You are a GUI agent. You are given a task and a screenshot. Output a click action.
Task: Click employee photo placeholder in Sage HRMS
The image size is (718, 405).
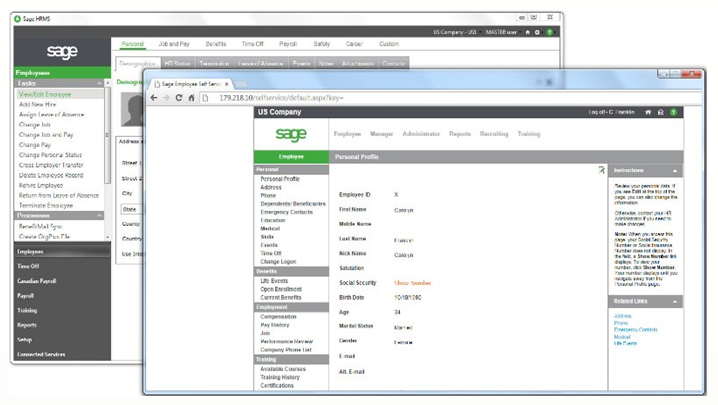pos(132,110)
